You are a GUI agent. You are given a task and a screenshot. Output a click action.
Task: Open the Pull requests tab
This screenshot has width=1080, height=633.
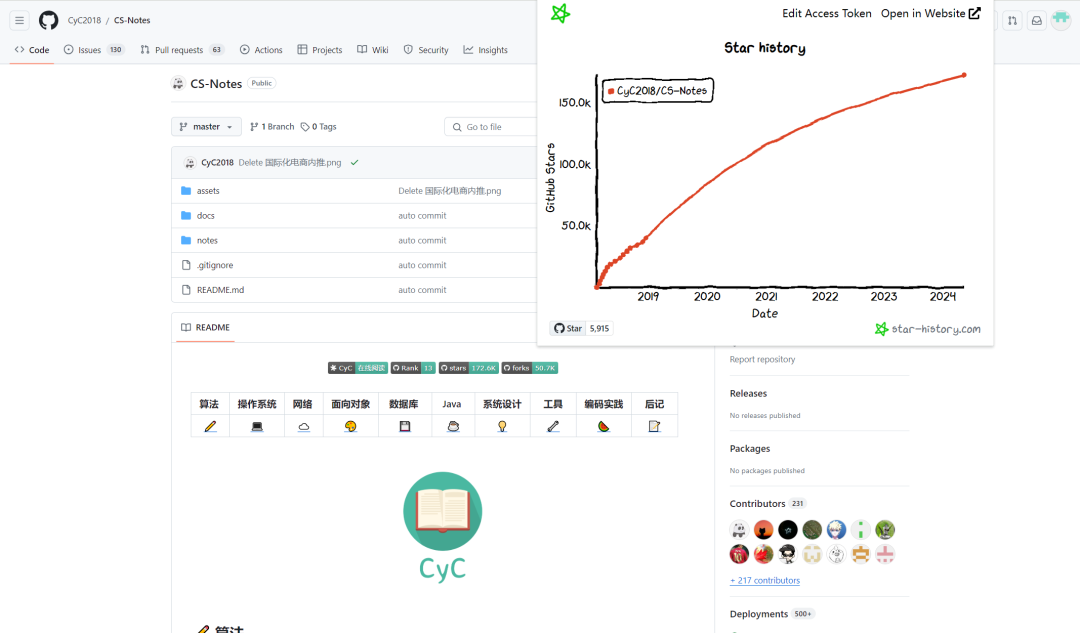[x=182, y=50]
